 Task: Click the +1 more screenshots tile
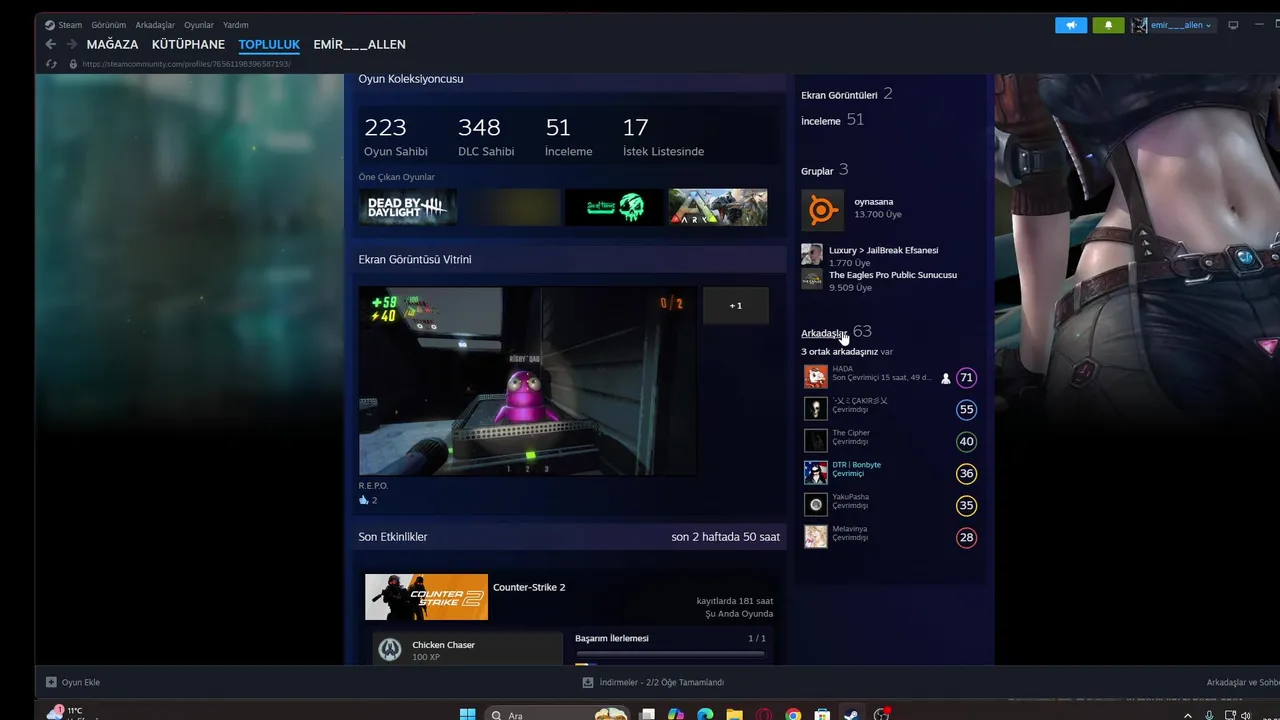pyautogui.click(x=736, y=305)
